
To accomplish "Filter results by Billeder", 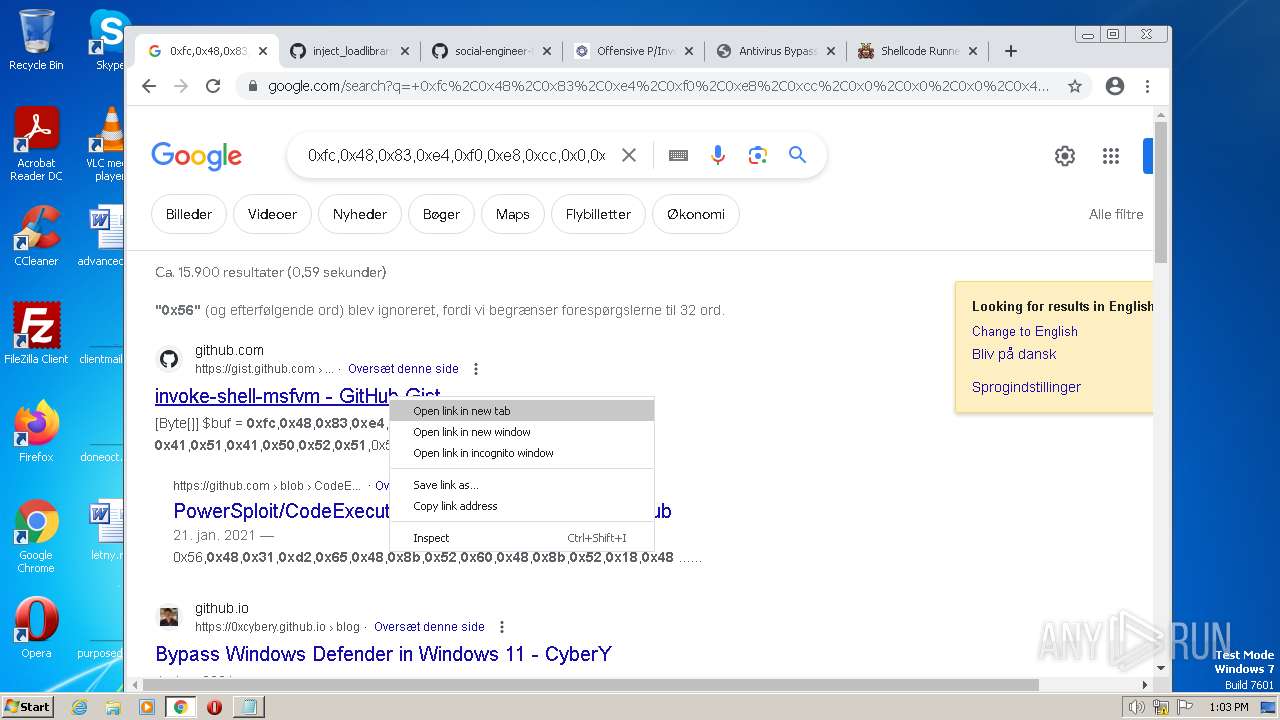I will click(189, 214).
